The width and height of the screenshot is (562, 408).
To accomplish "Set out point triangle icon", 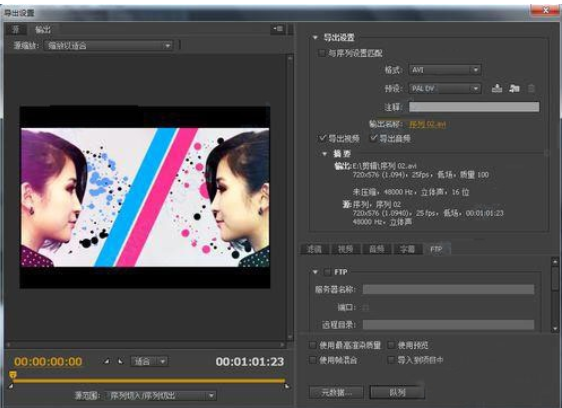I will click(120, 361).
